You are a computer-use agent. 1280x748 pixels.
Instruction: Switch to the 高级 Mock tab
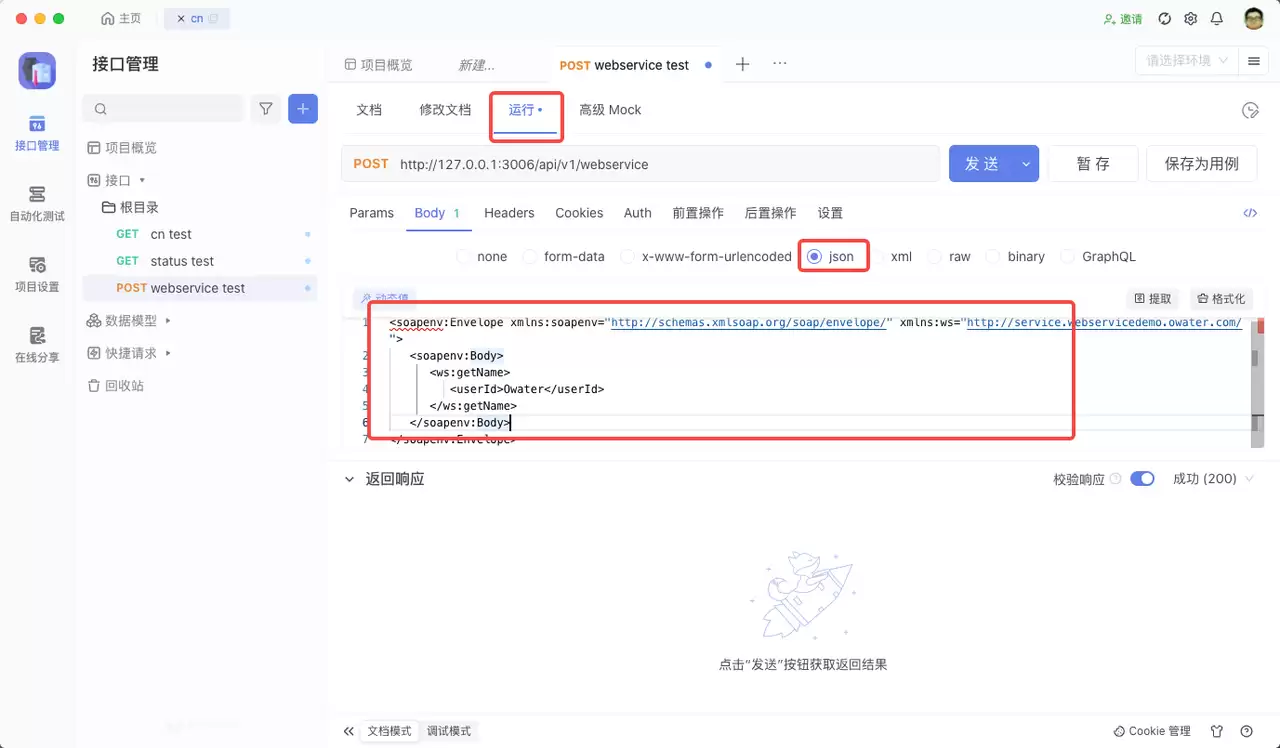click(x=610, y=110)
